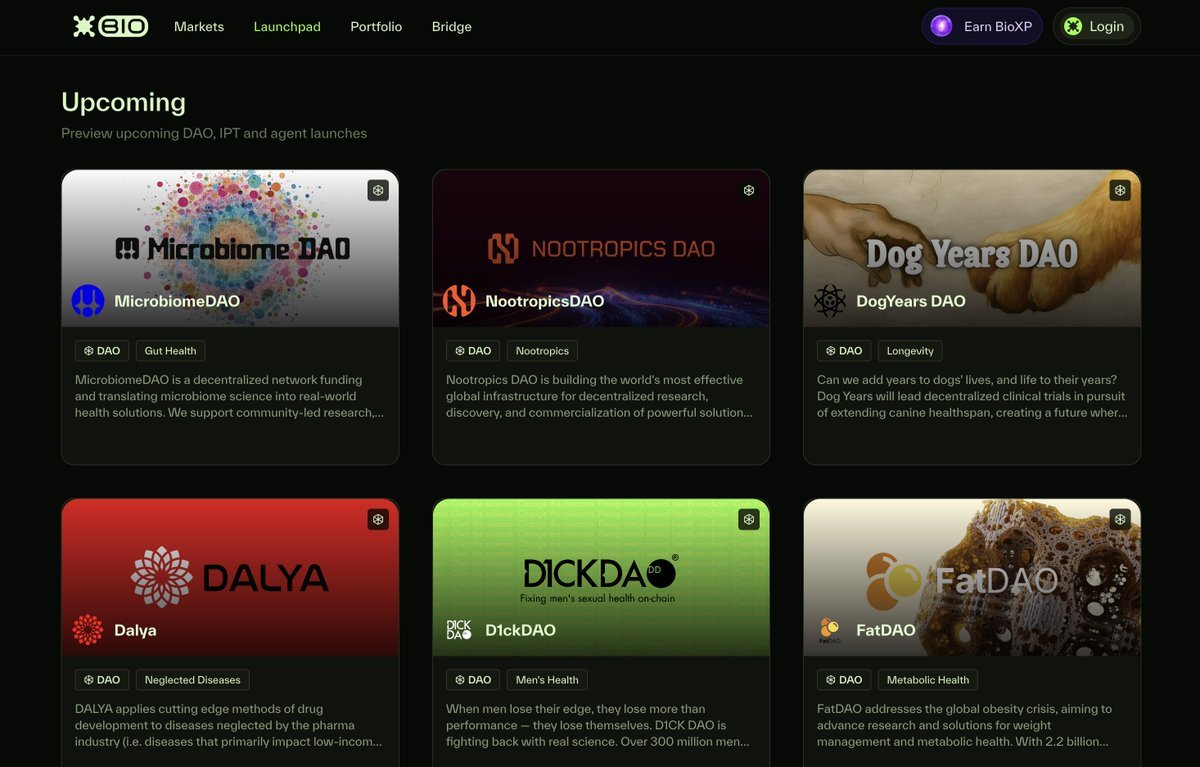Click the Login button

[1096, 26]
